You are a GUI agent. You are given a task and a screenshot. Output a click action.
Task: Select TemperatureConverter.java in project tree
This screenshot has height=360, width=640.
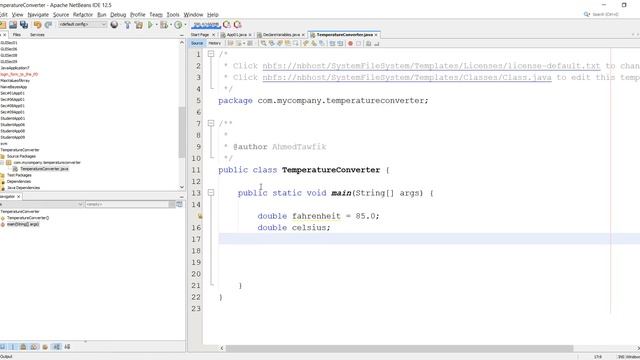(44, 169)
